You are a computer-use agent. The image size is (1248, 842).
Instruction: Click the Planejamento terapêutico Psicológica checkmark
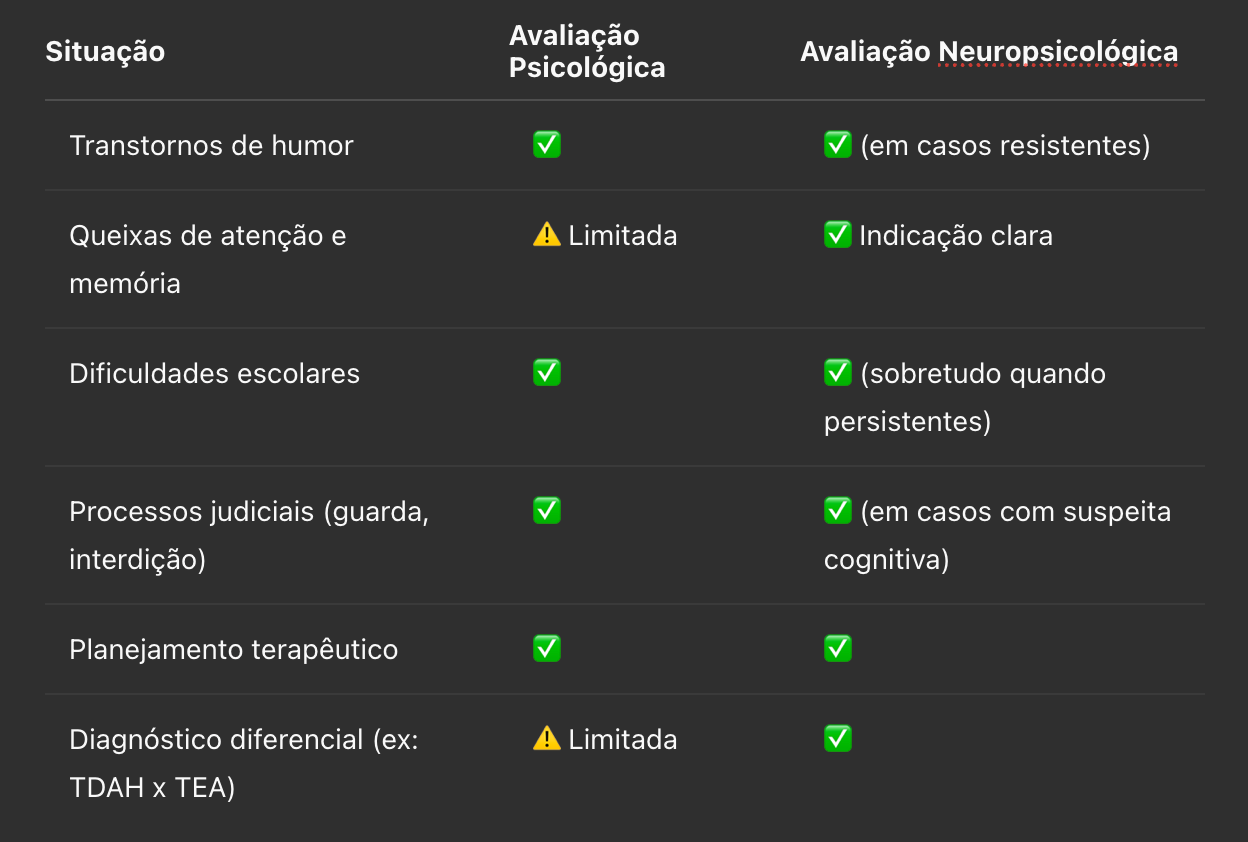tap(547, 649)
